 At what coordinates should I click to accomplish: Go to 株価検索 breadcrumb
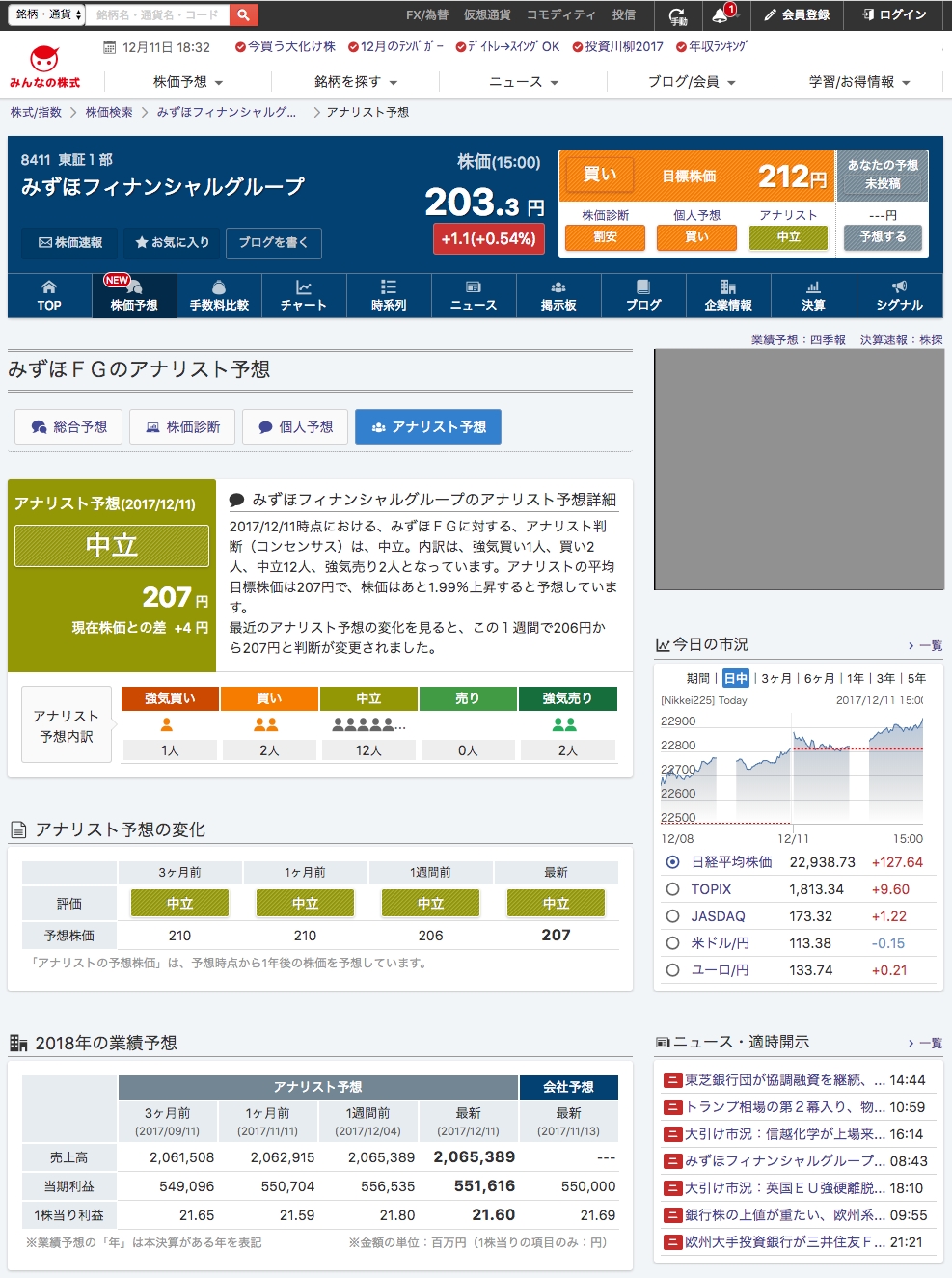click(109, 112)
